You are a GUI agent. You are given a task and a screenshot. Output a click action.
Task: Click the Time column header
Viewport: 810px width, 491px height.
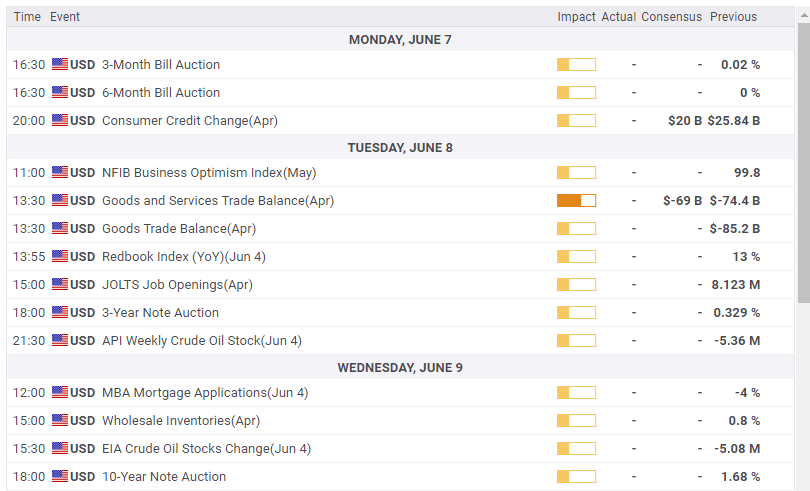(27, 16)
